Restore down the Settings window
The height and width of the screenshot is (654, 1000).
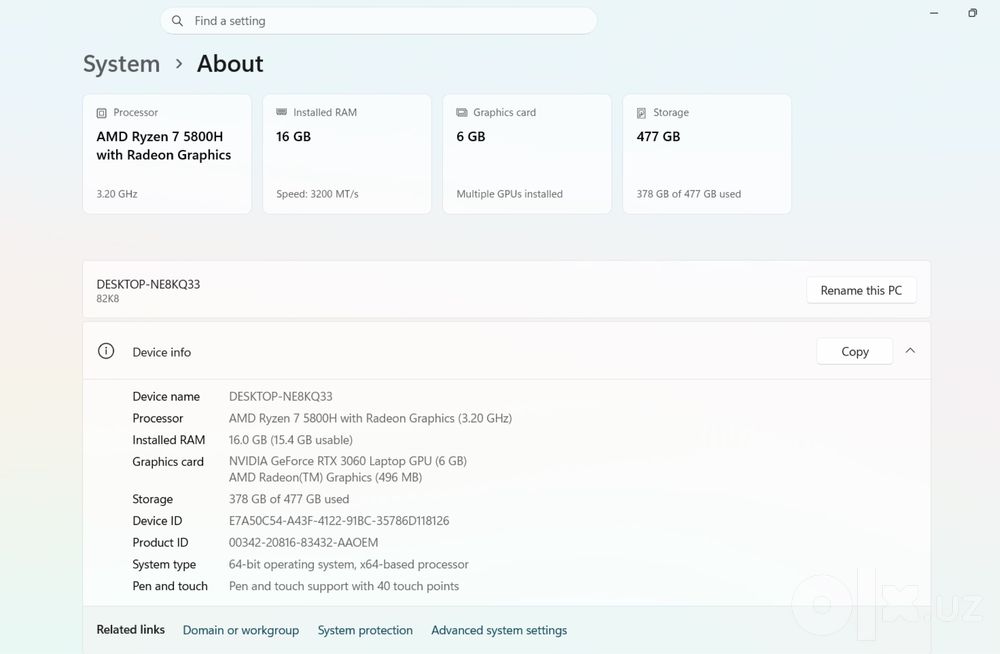click(973, 13)
